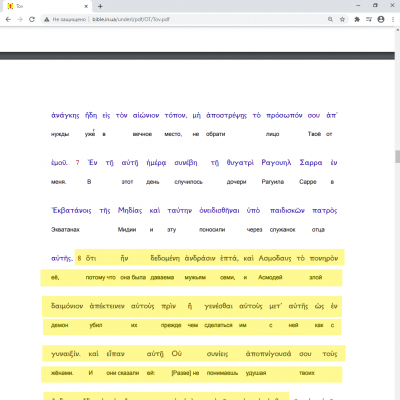Click the red verse number 7

pos(77,163)
